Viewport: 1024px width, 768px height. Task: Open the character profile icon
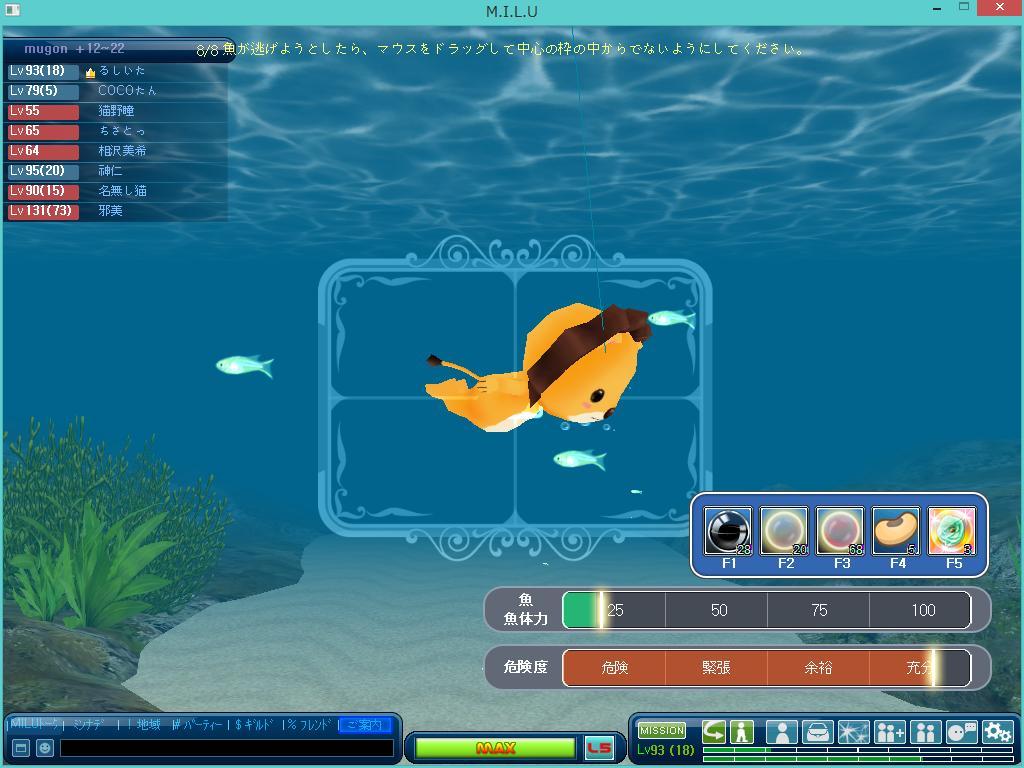(x=781, y=732)
